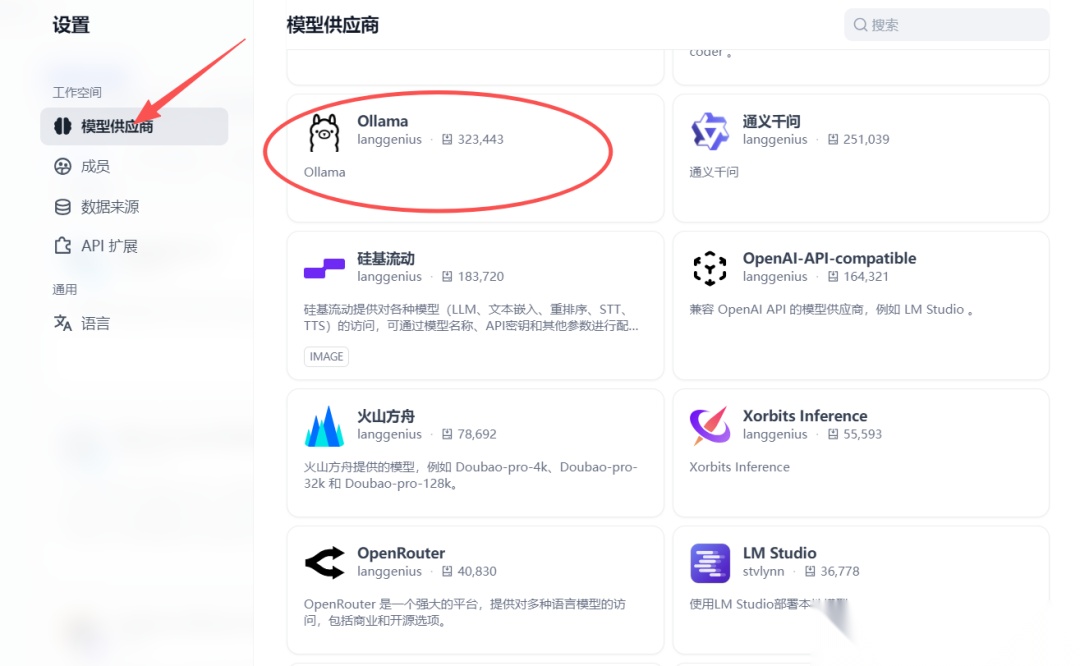
Task: Open the OpenAI-API-compatible provider title
Action: click(829, 258)
